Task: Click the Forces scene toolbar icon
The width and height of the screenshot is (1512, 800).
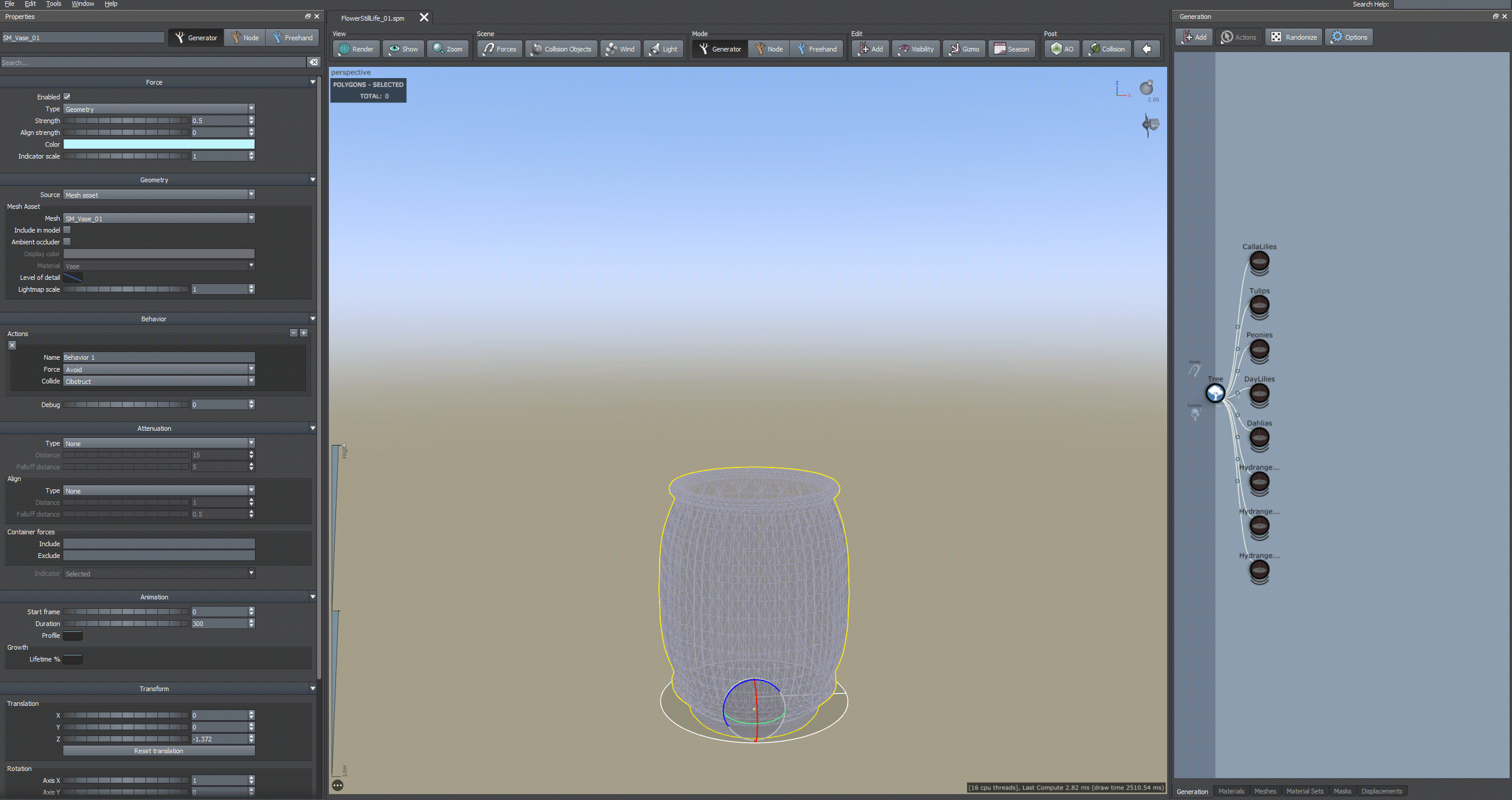Action: tap(489, 49)
